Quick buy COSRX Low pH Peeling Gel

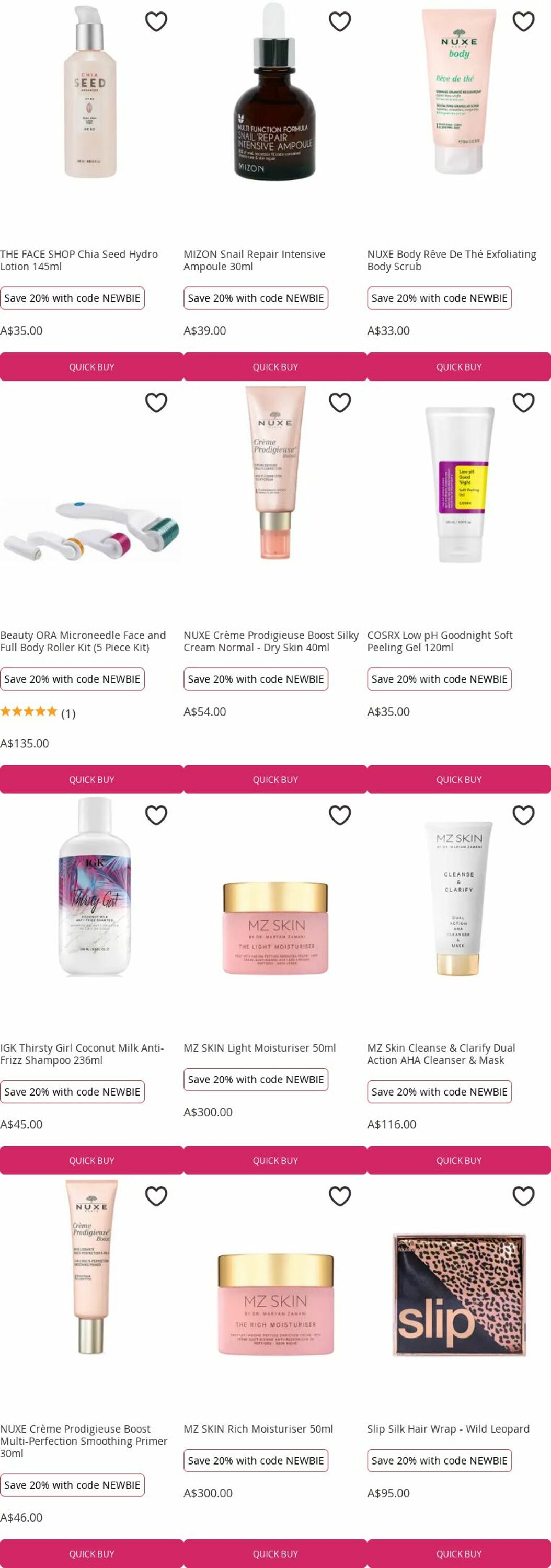point(459,779)
